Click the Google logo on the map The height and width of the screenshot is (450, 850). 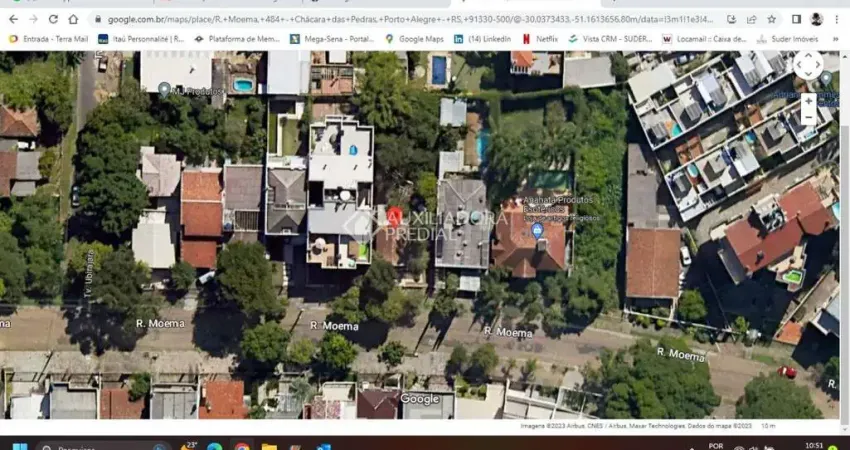tap(419, 399)
